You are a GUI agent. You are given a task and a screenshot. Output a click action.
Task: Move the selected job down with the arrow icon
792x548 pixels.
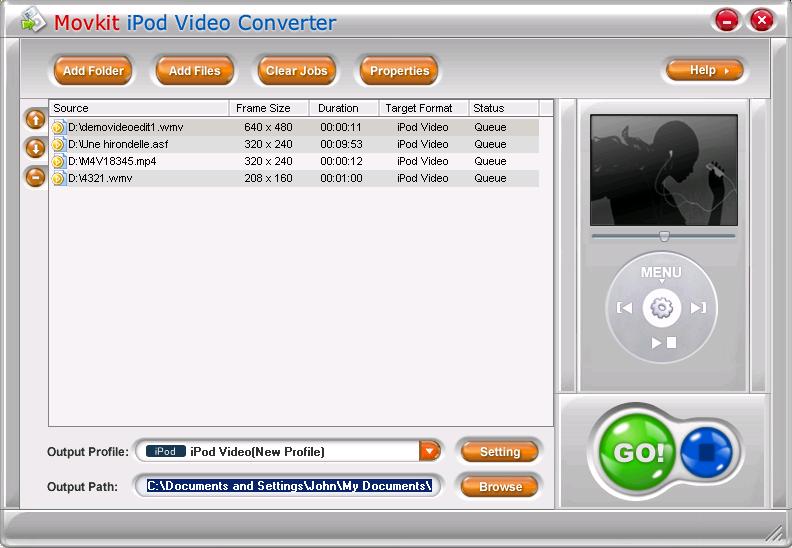pyautogui.click(x=35, y=148)
